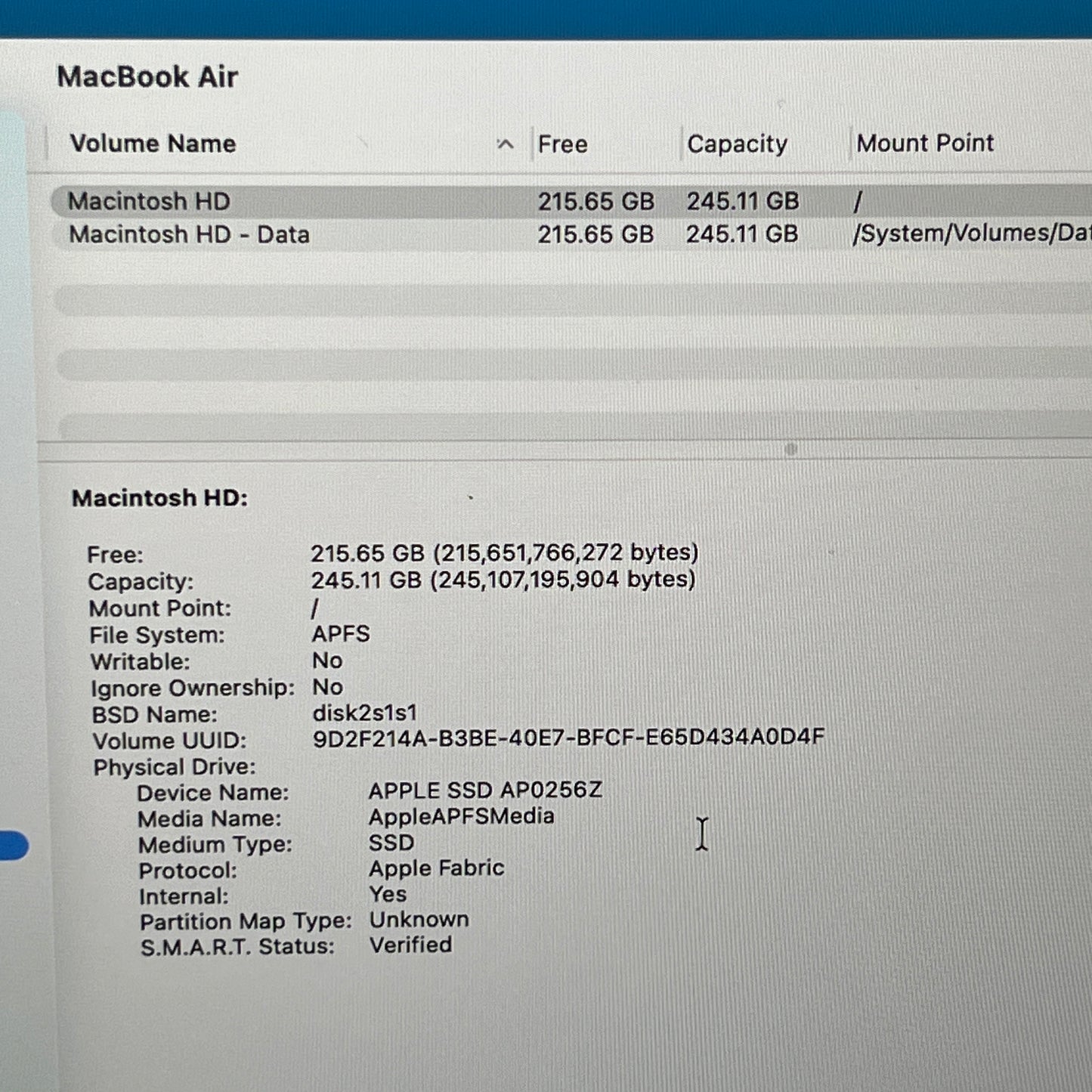Click the Writable: label
This screenshot has height=1092, width=1092.
tap(140, 662)
